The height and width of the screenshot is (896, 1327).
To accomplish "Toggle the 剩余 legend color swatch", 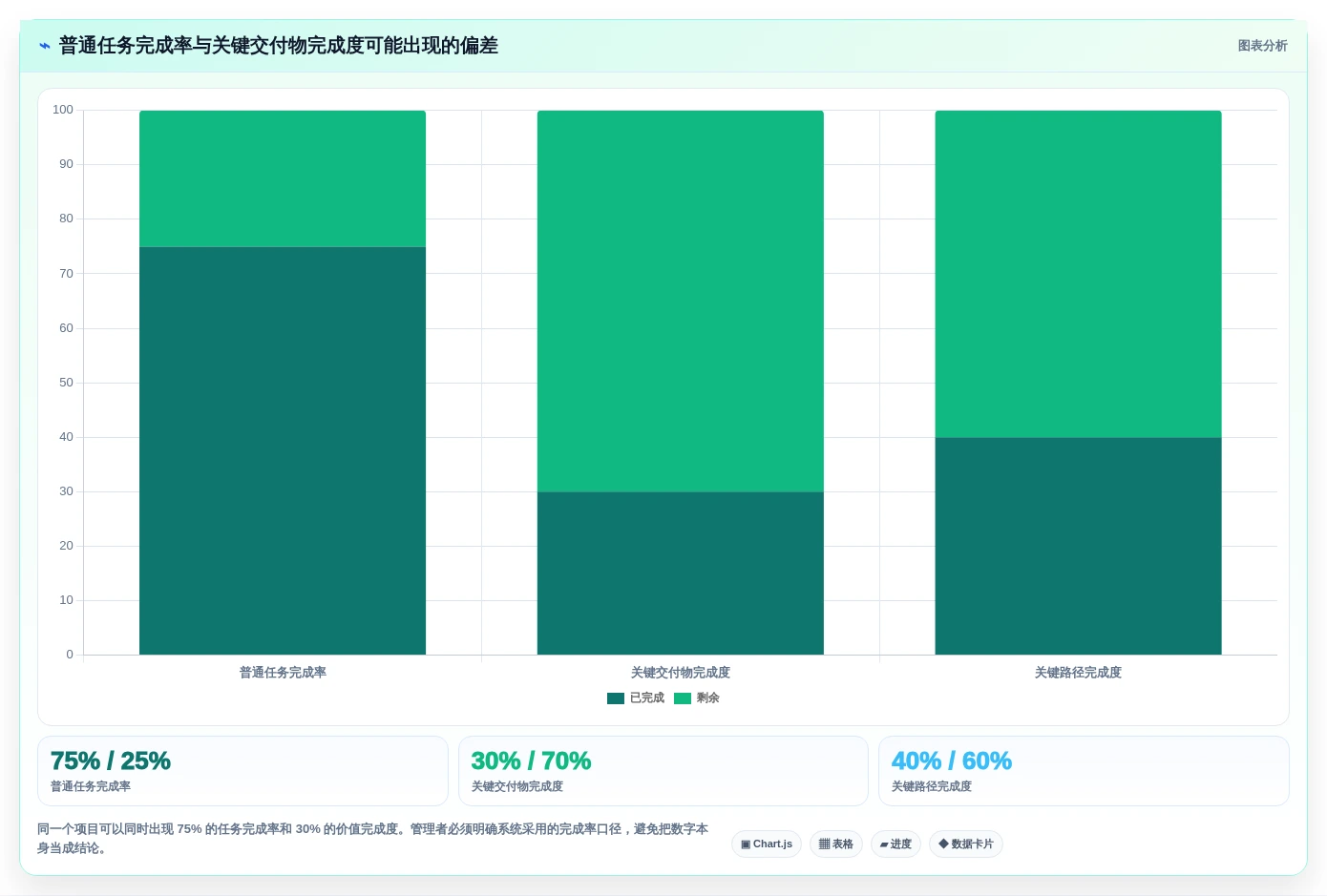I will pos(682,698).
